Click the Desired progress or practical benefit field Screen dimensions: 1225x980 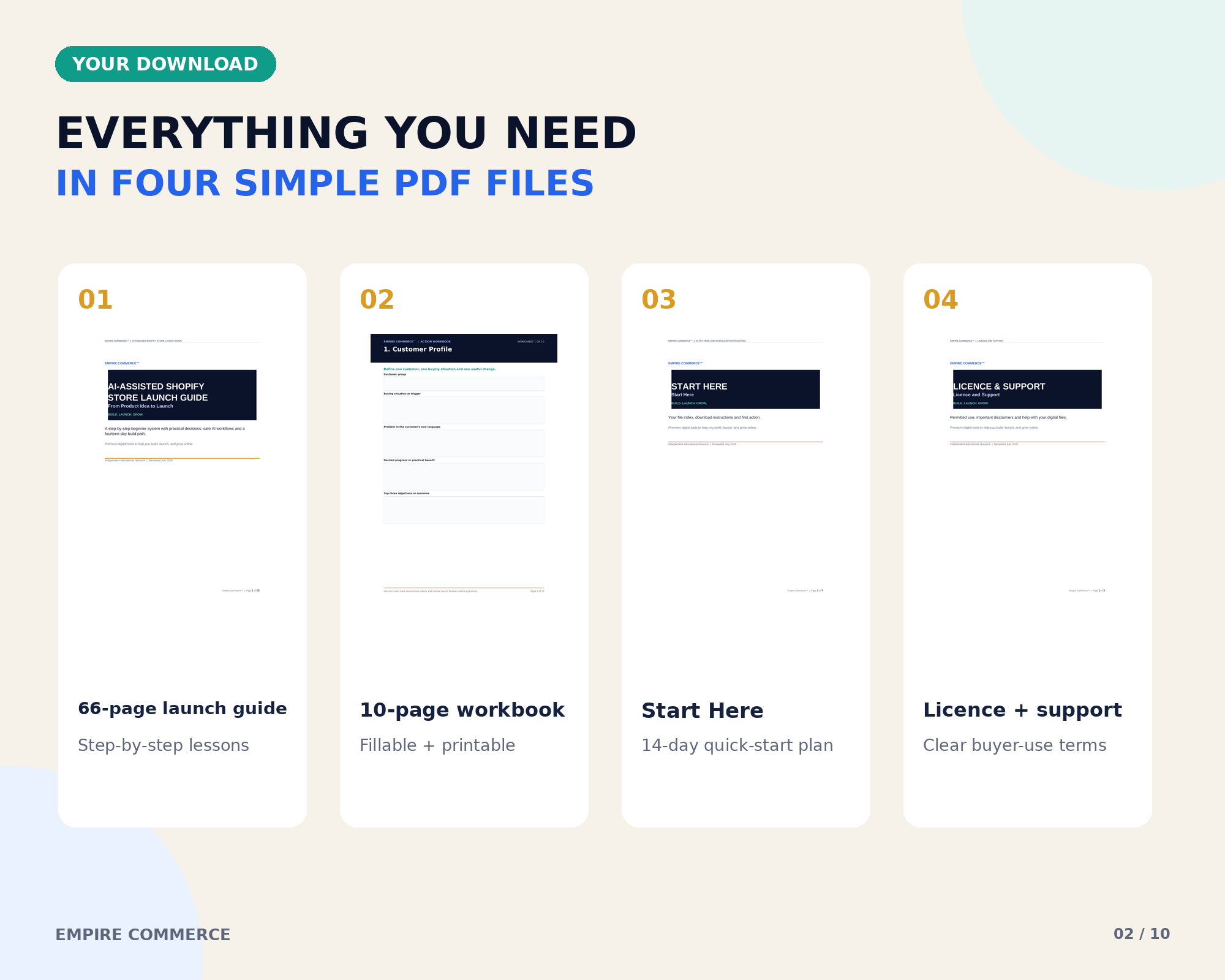[464, 477]
